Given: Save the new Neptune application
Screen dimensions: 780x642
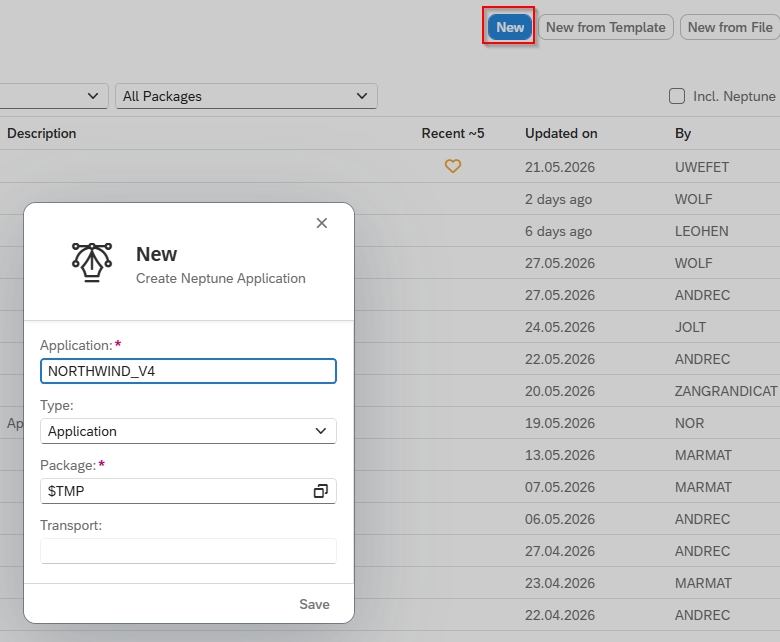Looking at the screenshot, I should pos(314,604).
